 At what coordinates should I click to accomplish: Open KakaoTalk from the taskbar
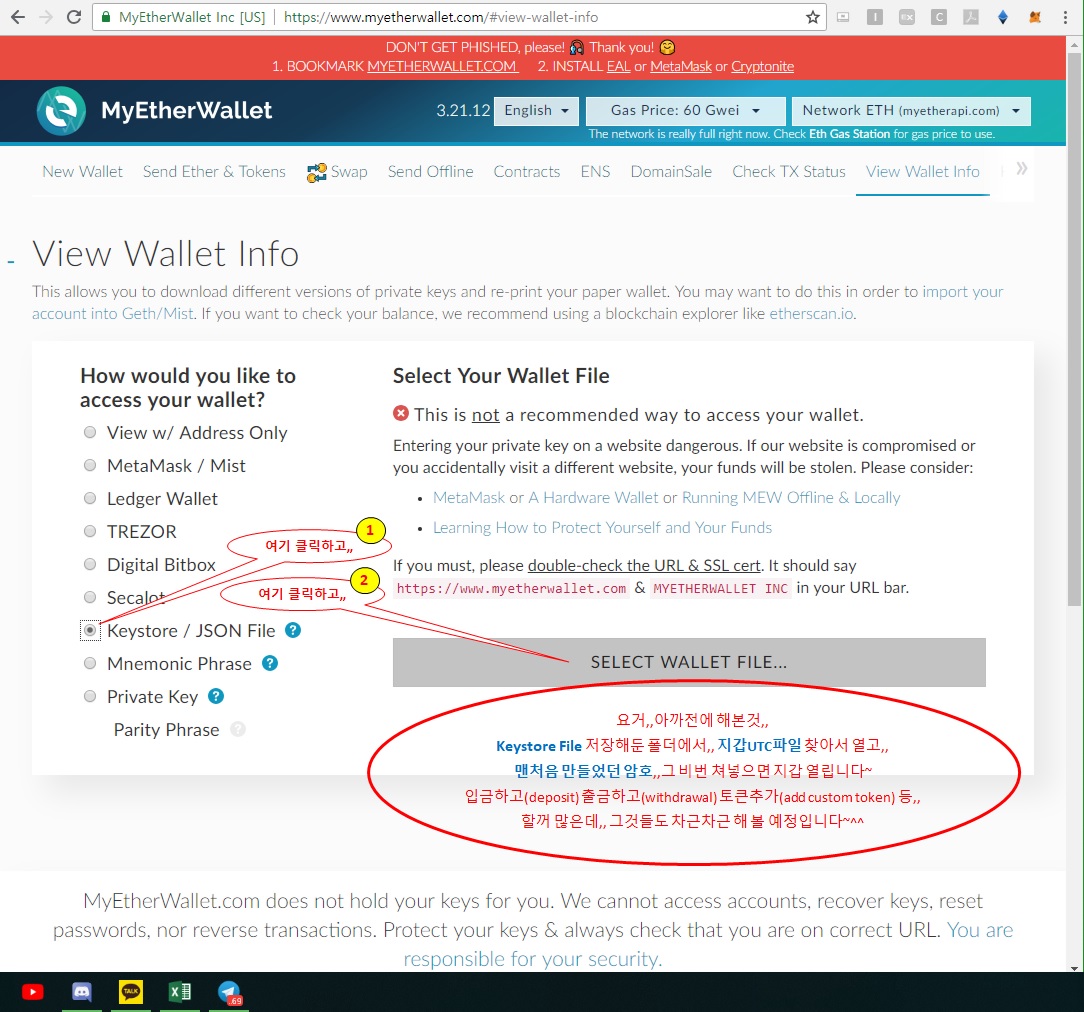pyautogui.click(x=131, y=992)
